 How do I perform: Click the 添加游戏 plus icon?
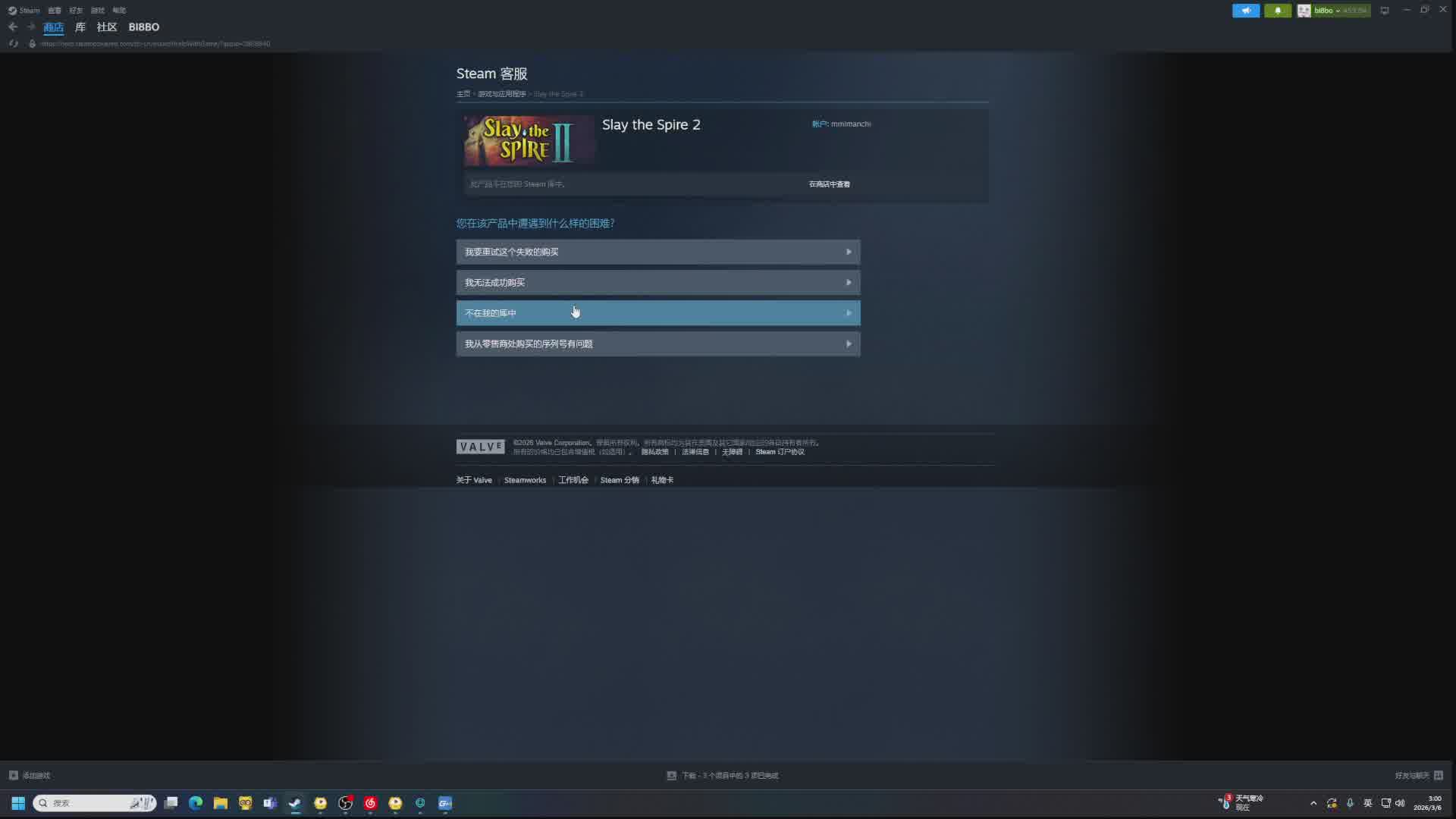tap(14, 775)
